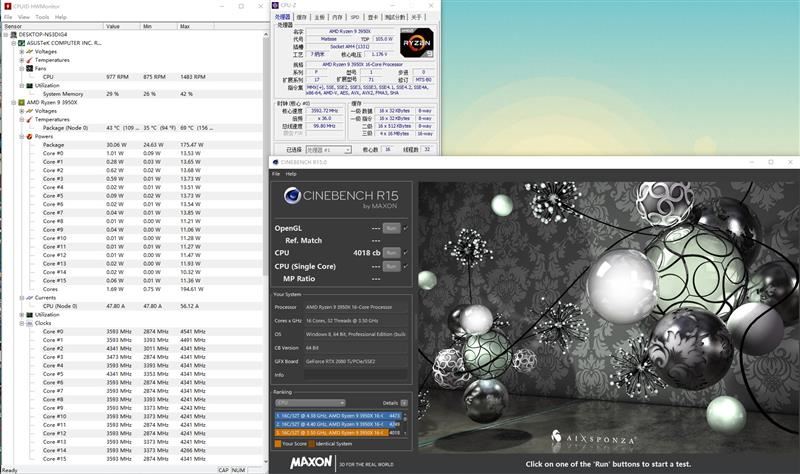Collapse the AMD Ryzen 9 3950X node
Image resolution: width=800 pixels, height=474 pixels.
point(14,103)
